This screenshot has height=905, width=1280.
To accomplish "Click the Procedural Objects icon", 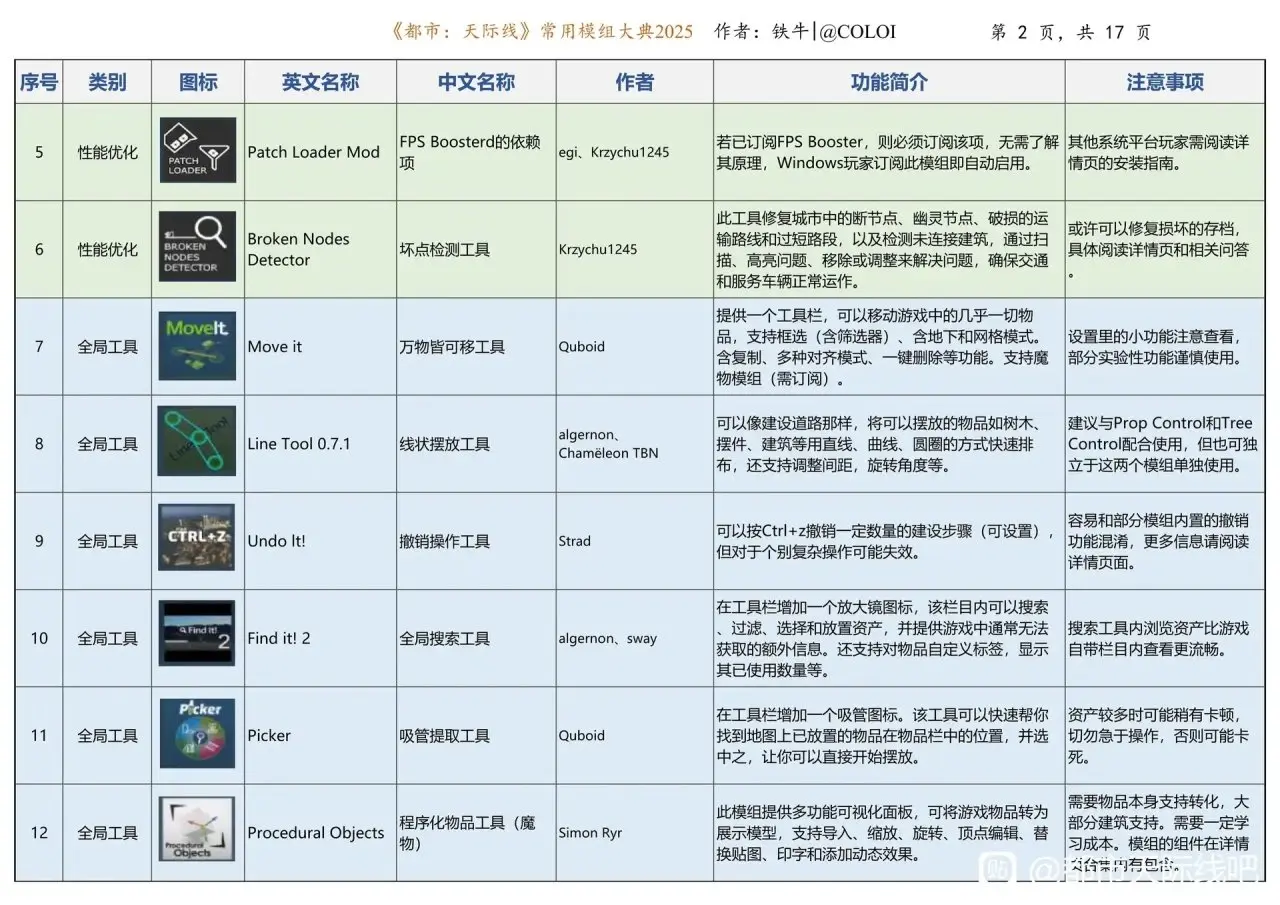I will [197, 830].
